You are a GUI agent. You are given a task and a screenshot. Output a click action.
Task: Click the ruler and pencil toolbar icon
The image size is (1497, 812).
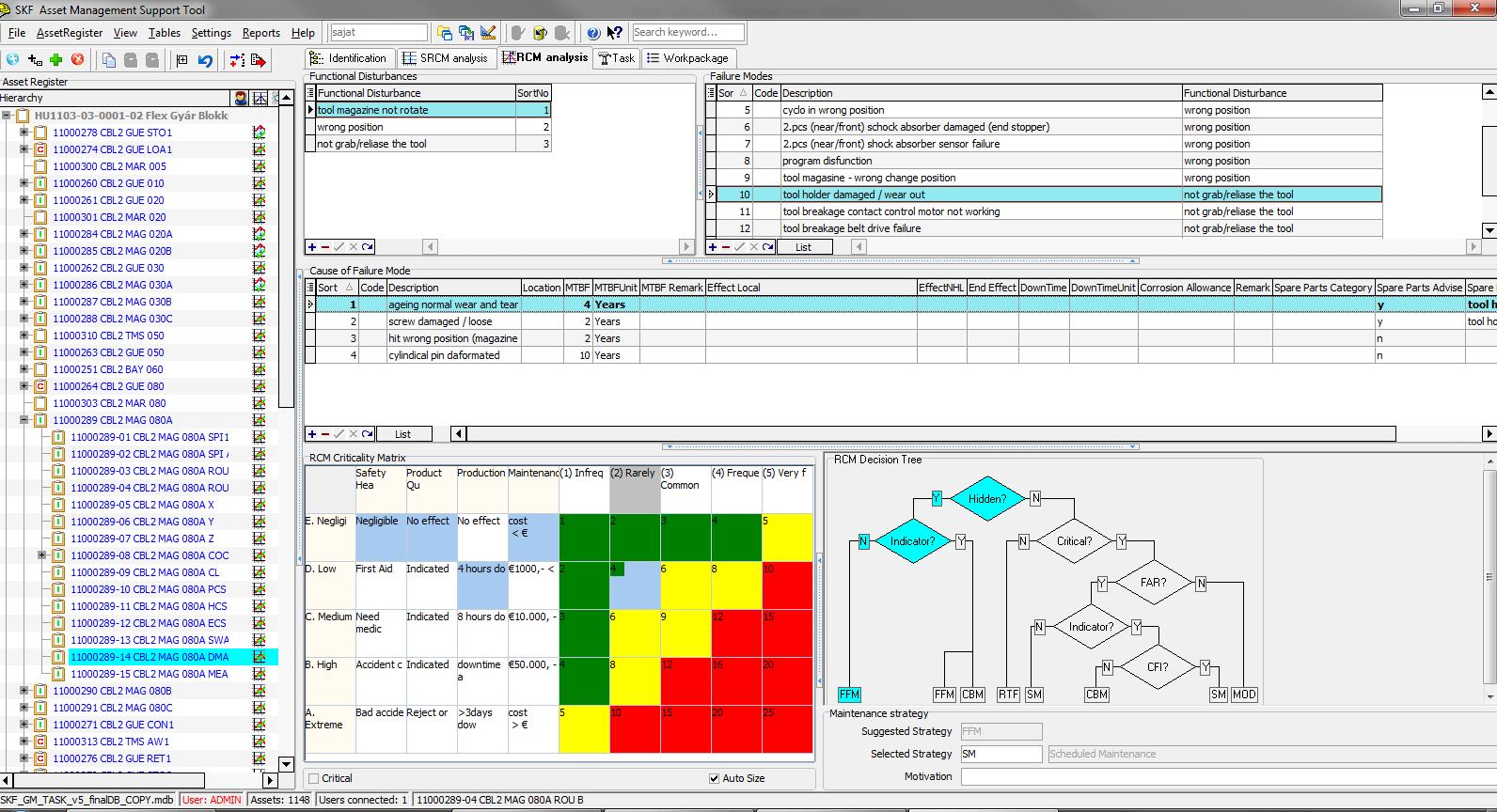[x=488, y=33]
